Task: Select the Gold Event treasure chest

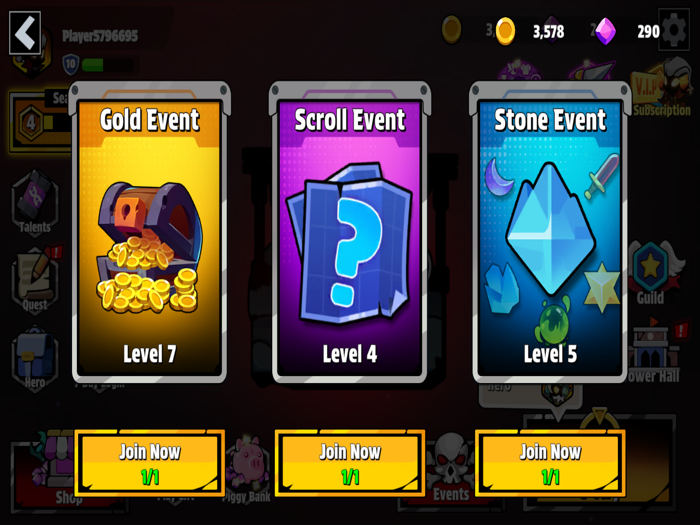Action: (150, 248)
